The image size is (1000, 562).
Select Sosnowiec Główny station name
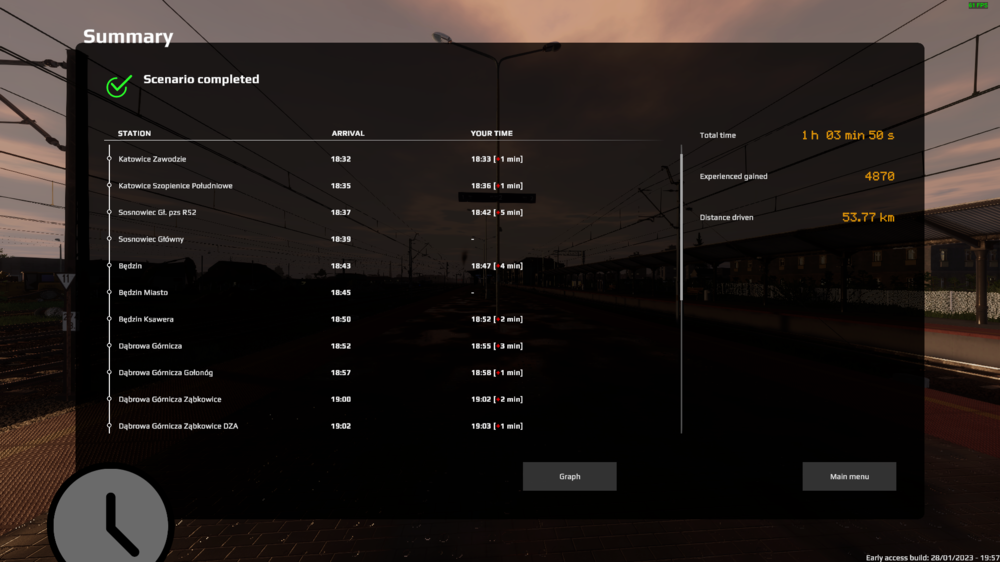tap(151, 239)
